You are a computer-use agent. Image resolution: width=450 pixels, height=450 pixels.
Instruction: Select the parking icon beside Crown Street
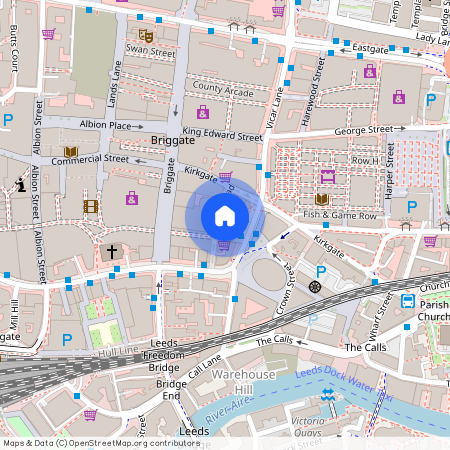pyautogui.click(x=321, y=272)
